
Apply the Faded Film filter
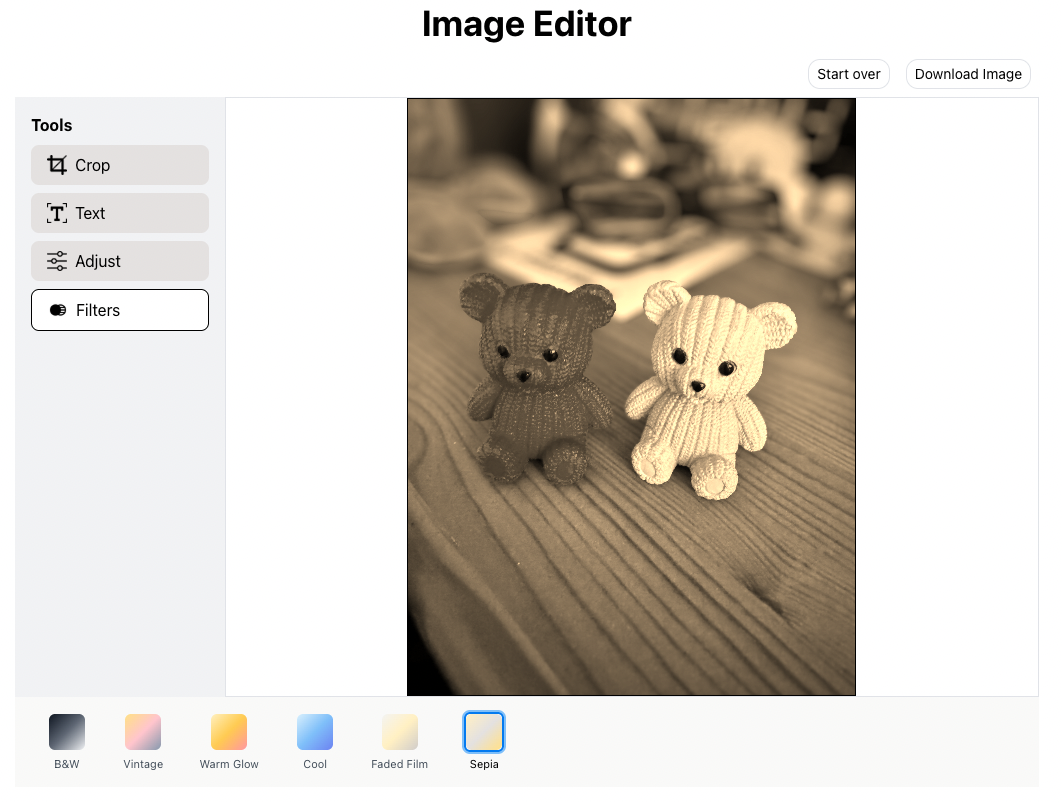(399, 732)
